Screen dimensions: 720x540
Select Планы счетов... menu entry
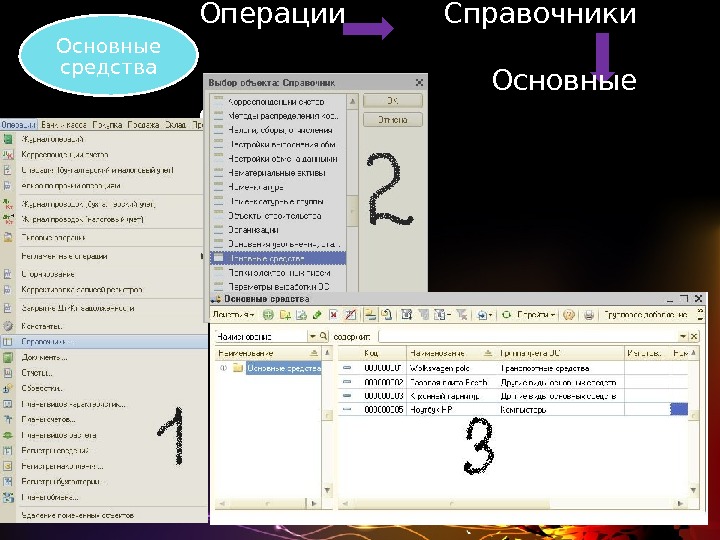click(x=48, y=419)
